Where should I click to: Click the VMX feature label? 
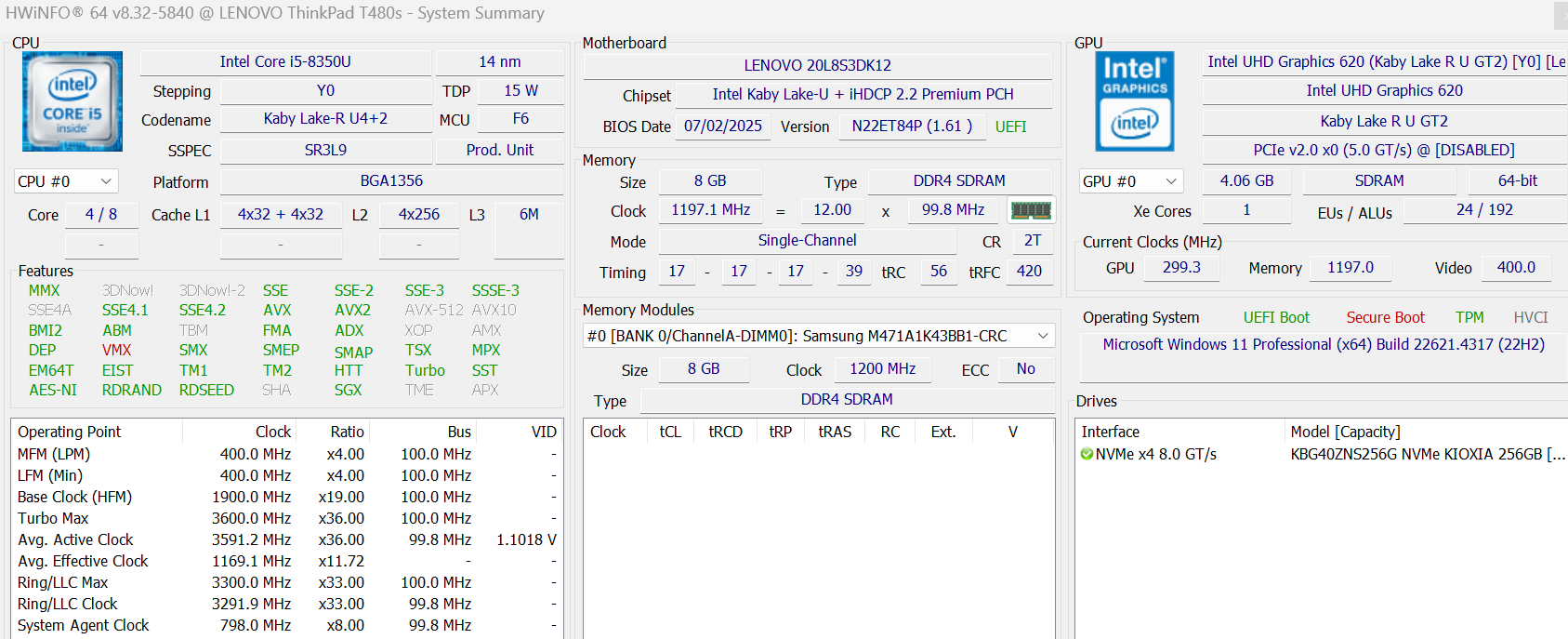pyautogui.click(x=116, y=350)
